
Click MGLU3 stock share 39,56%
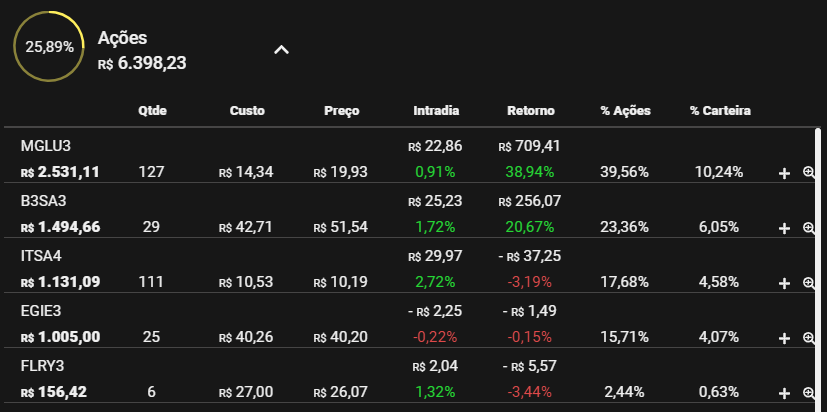[x=624, y=172]
